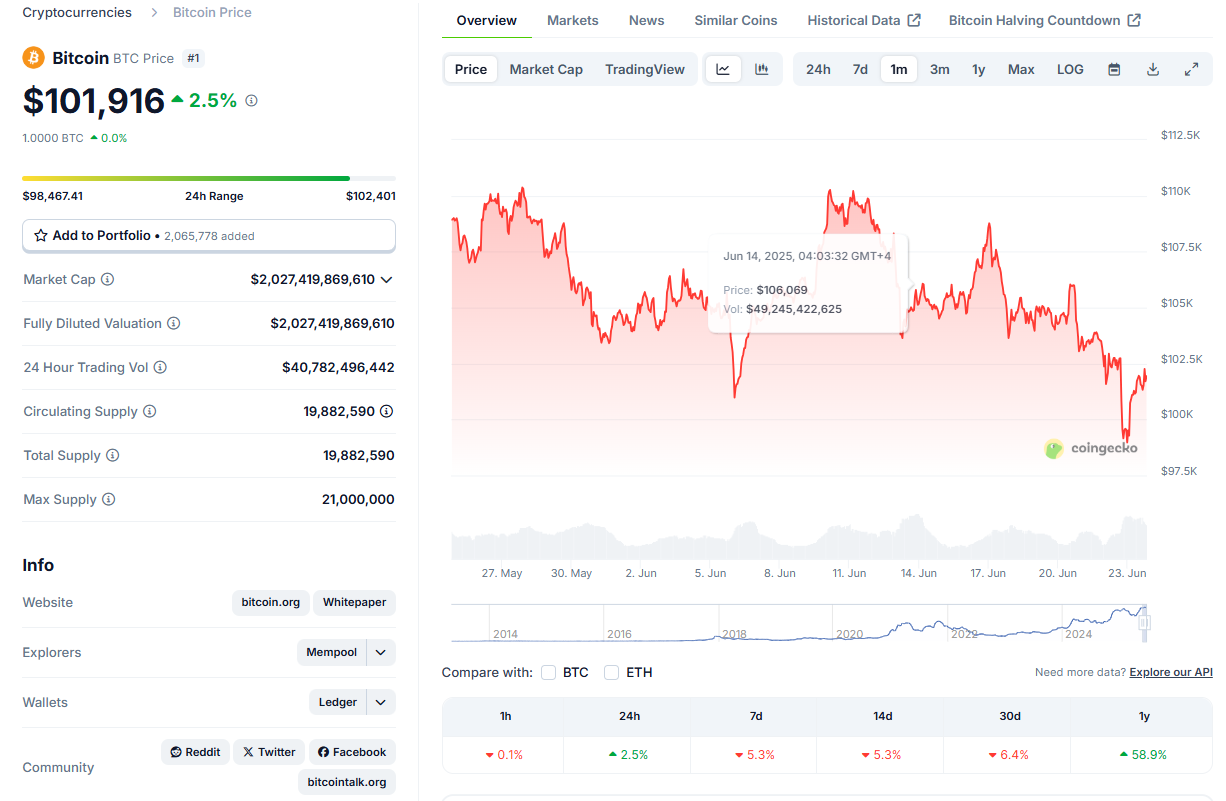Open Total Supply info icon
Image resolution: width=1226 pixels, height=801 pixels.
coord(112,456)
